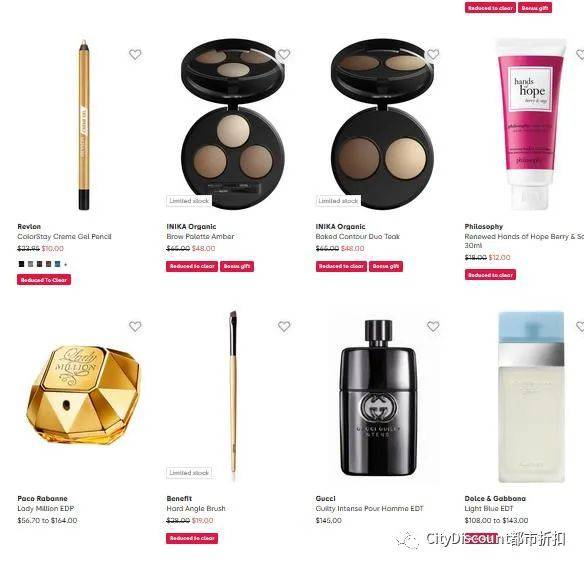Screen dimensions: 584x565
Task: Open the Lady Million gold bottle image
Action: click(84, 395)
